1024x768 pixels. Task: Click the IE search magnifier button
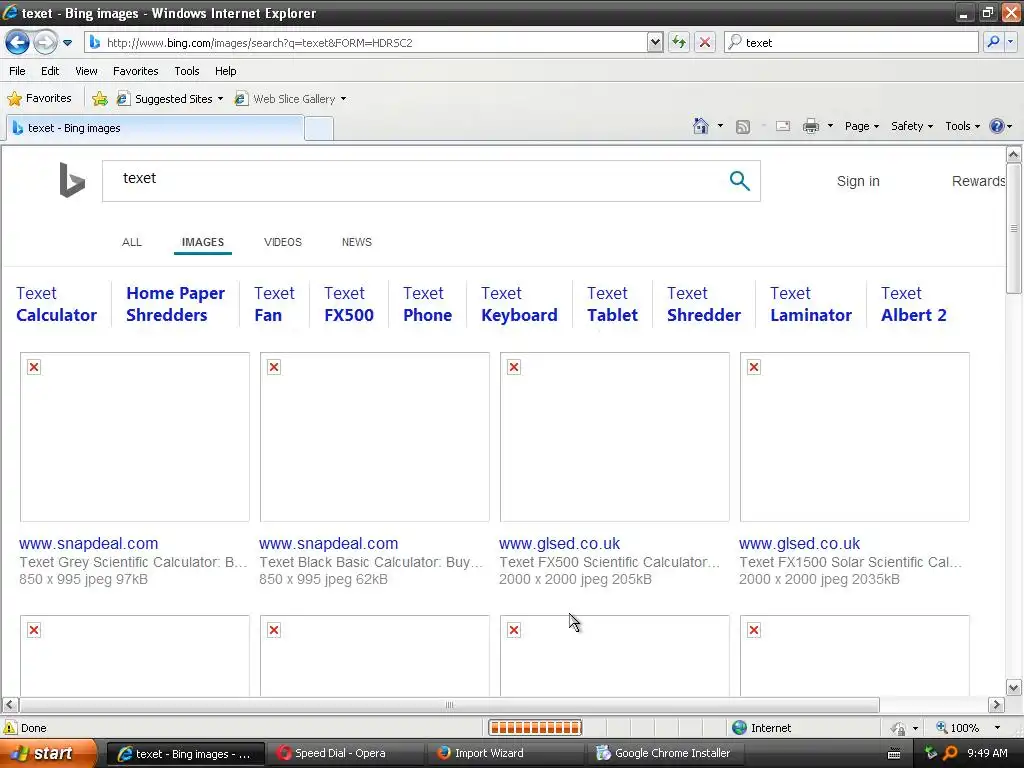click(x=993, y=42)
